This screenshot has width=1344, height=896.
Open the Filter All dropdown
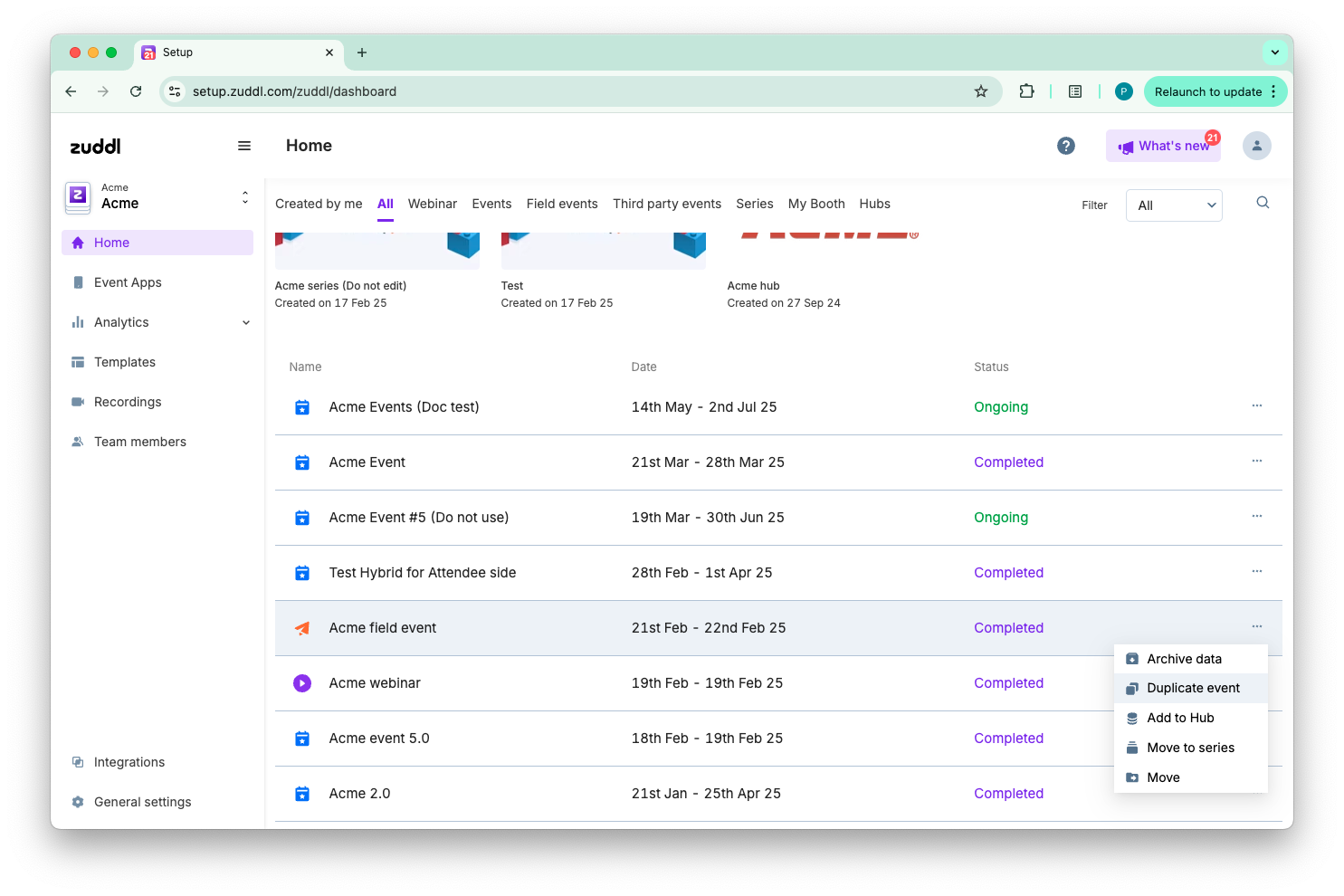tap(1173, 205)
